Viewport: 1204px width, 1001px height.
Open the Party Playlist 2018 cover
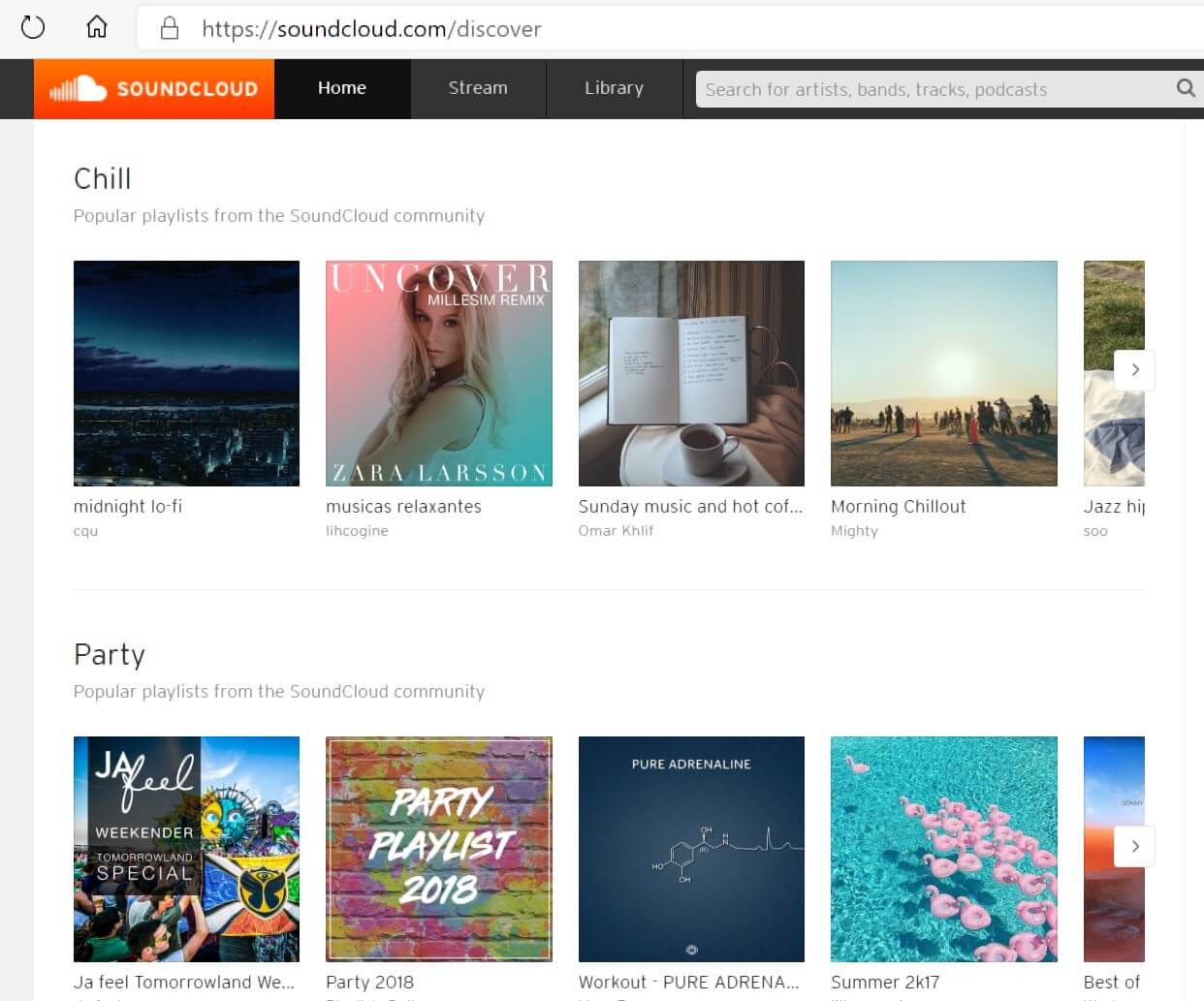coord(439,849)
